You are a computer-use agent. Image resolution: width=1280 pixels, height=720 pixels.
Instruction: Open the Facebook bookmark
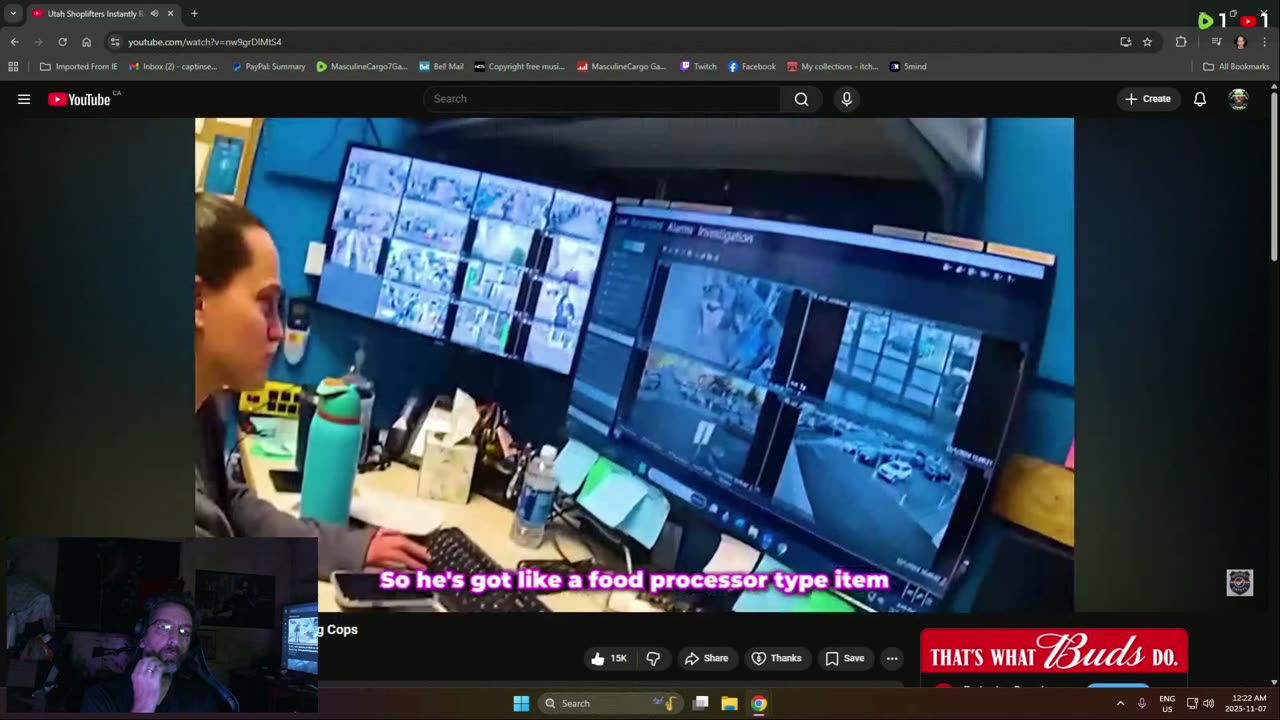click(752, 66)
